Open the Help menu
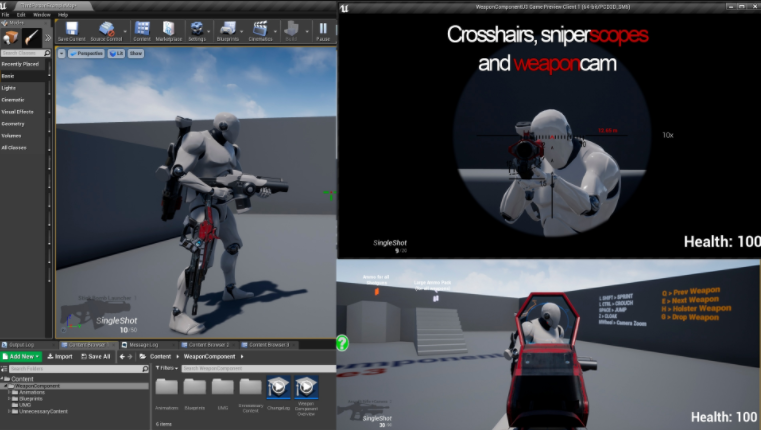 click(63, 15)
